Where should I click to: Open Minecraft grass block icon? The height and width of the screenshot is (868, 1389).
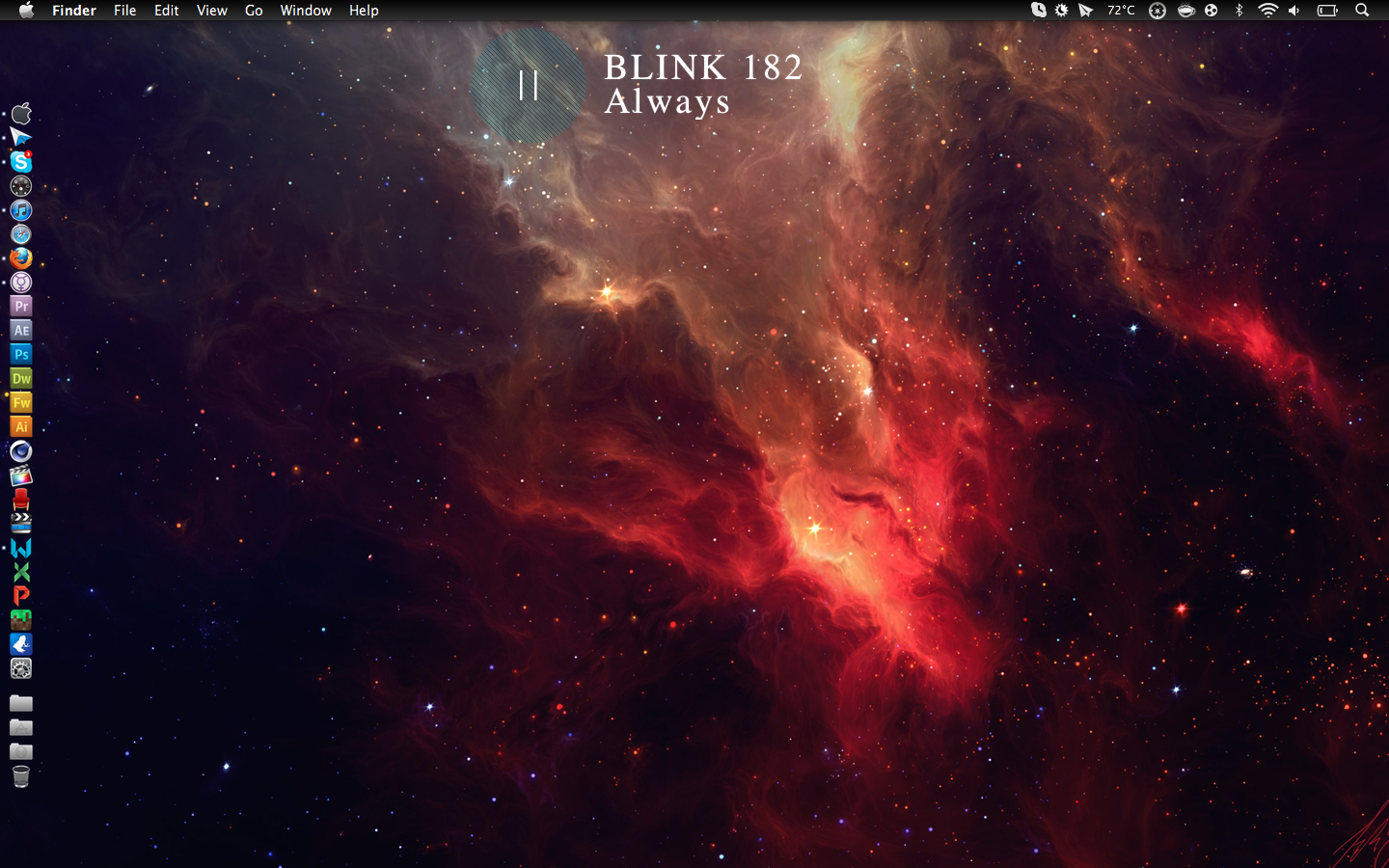(21, 620)
